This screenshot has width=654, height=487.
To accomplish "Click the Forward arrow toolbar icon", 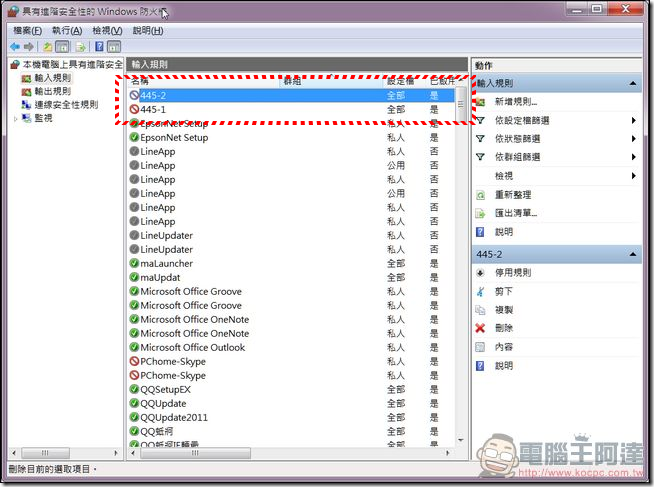I will point(28,47).
